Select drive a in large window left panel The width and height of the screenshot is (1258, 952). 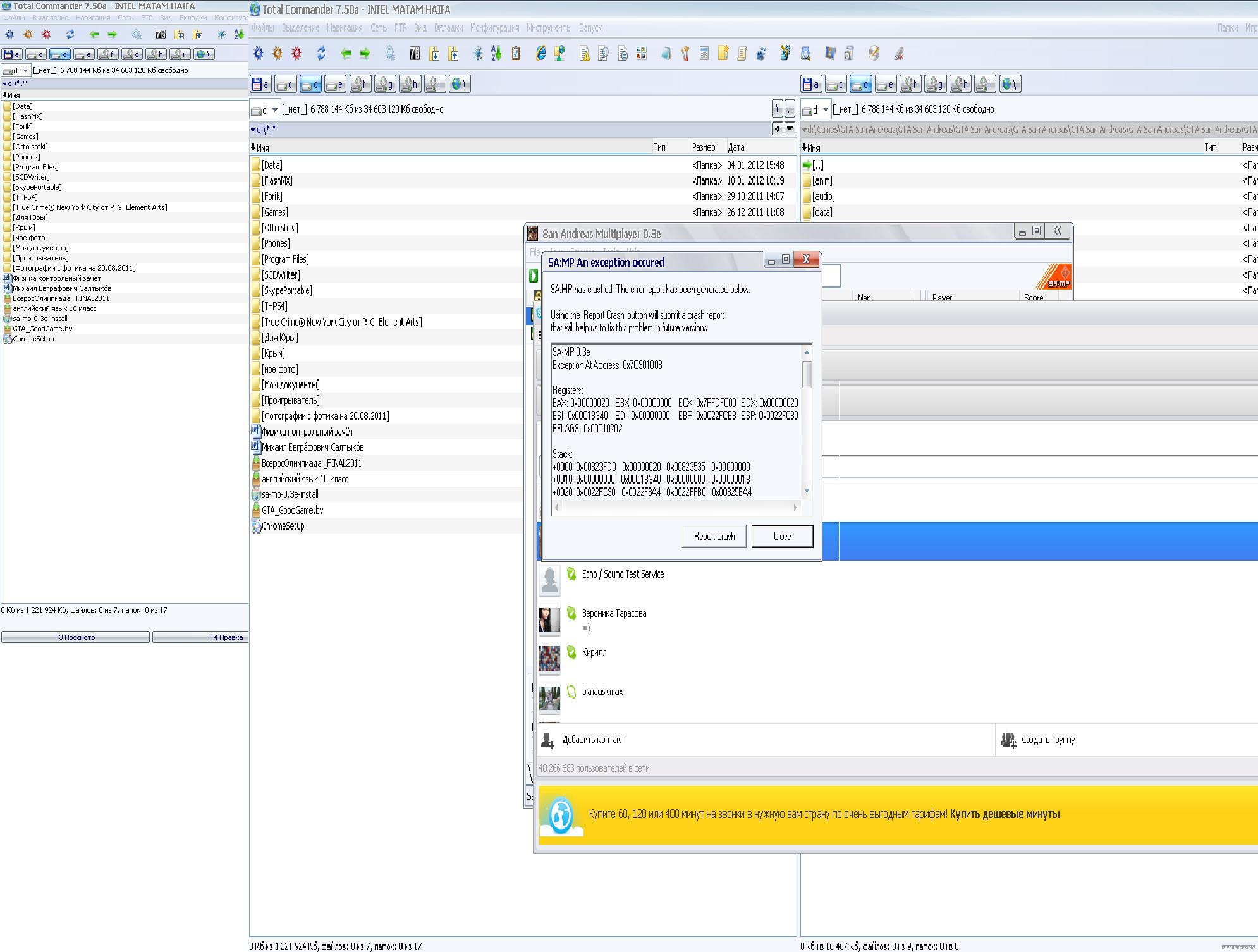click(261, 84)
